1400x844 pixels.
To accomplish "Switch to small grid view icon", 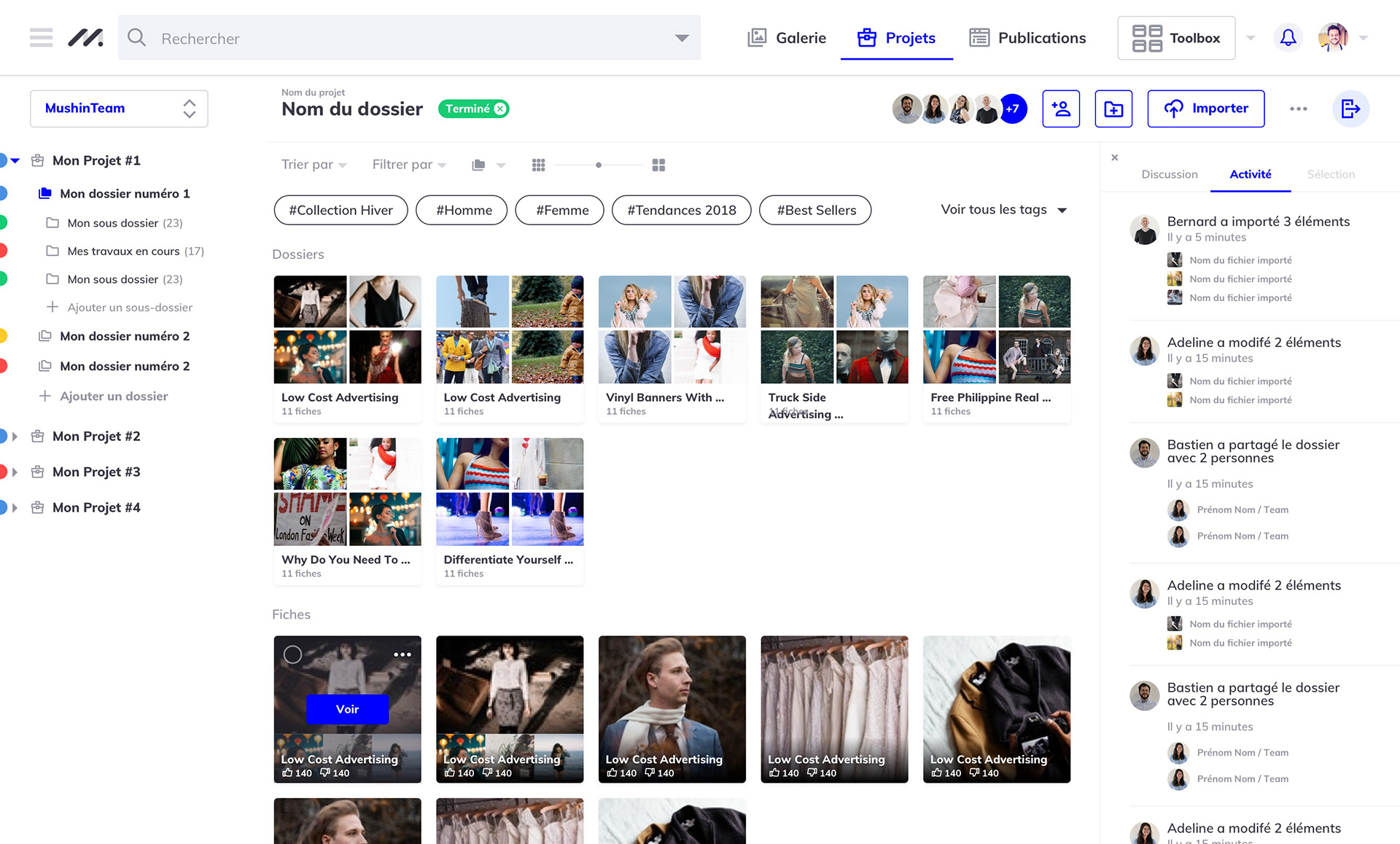I will click(538, 165).
